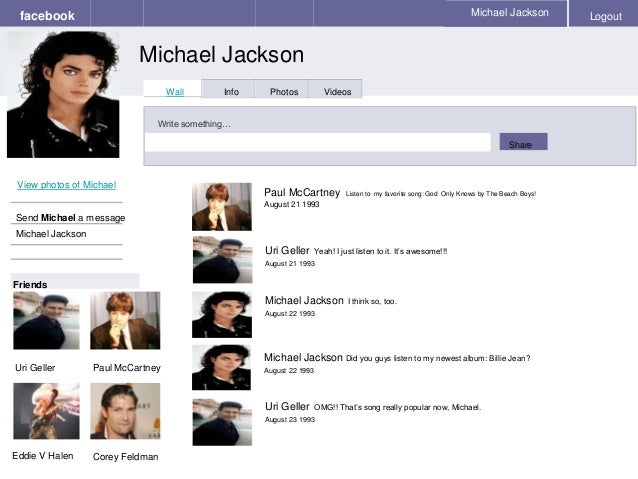Open the large Michael Jackson profile picture
Viewport: 638px width, 479px height.
click(x=63, y=94)
